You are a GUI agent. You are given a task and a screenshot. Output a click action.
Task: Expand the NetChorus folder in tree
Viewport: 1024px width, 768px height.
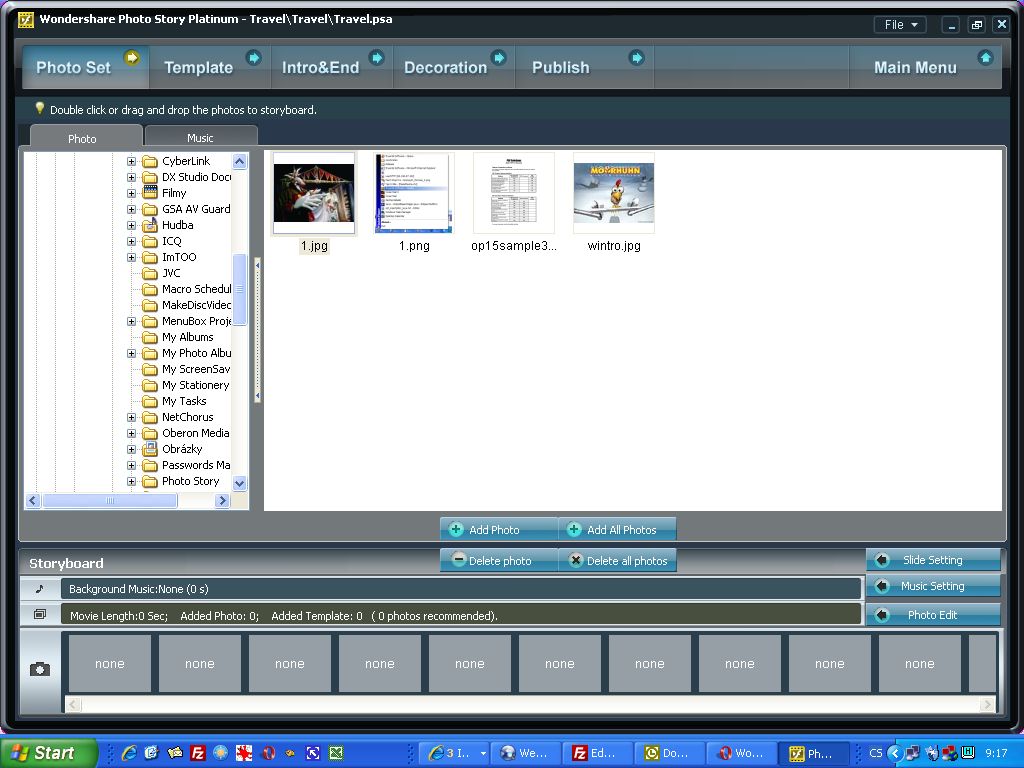(x=131, y=417)
